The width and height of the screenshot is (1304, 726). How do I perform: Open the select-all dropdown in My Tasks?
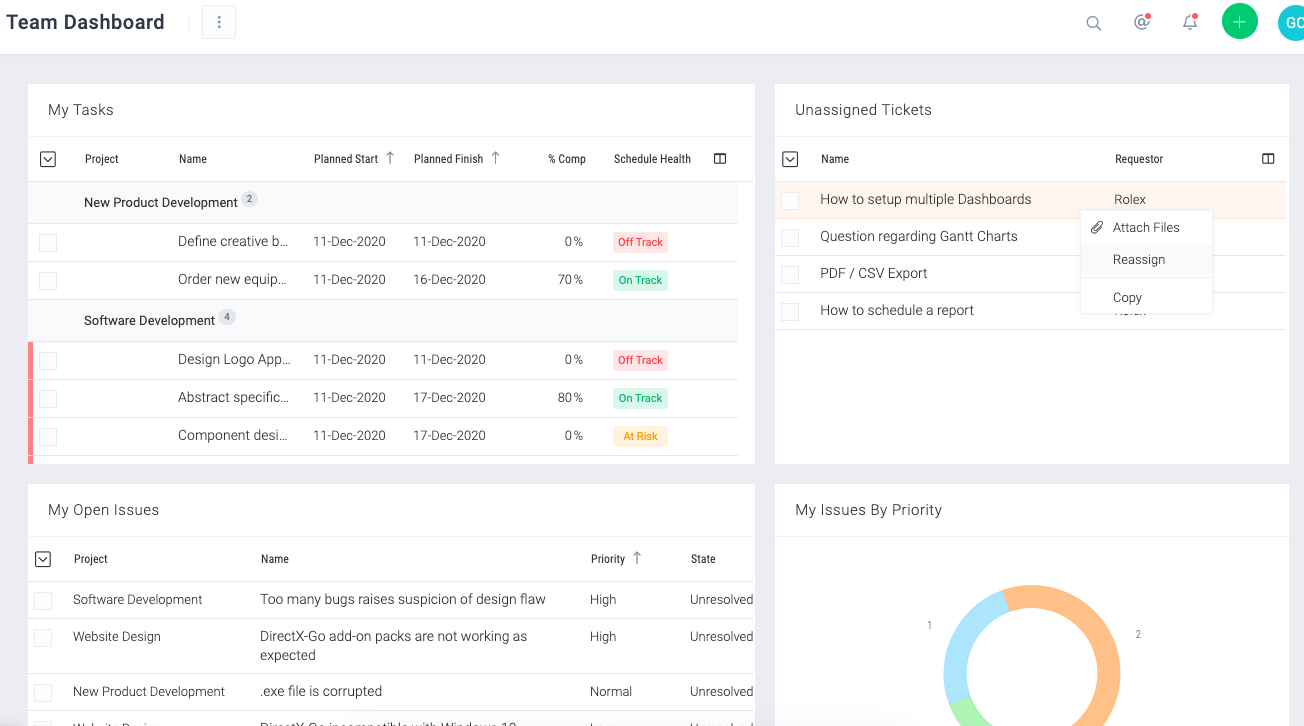[x=47, y=159]
